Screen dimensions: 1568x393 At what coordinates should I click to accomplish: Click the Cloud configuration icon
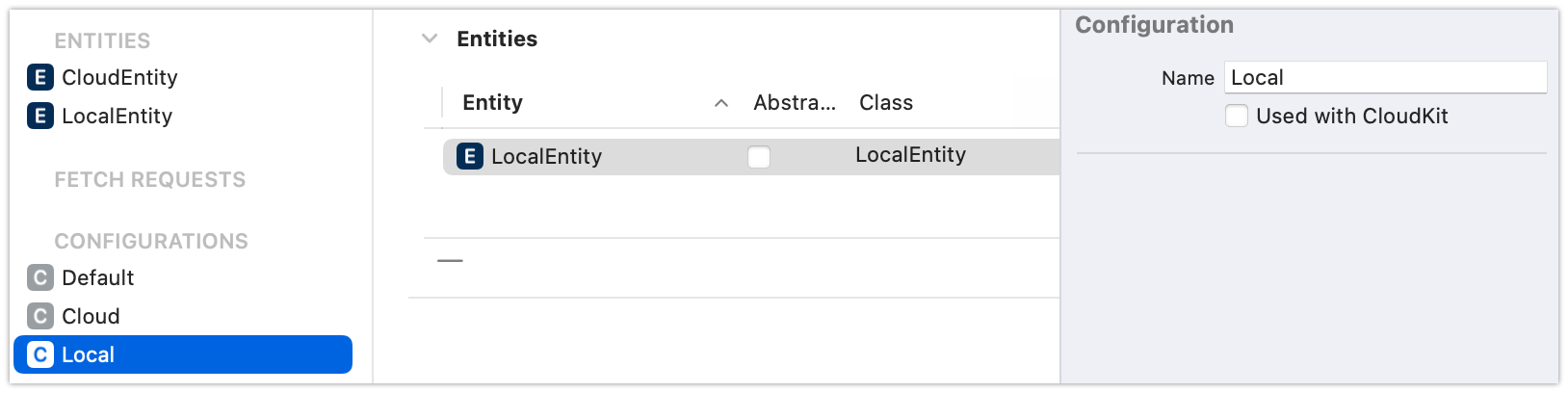point(40,317)
